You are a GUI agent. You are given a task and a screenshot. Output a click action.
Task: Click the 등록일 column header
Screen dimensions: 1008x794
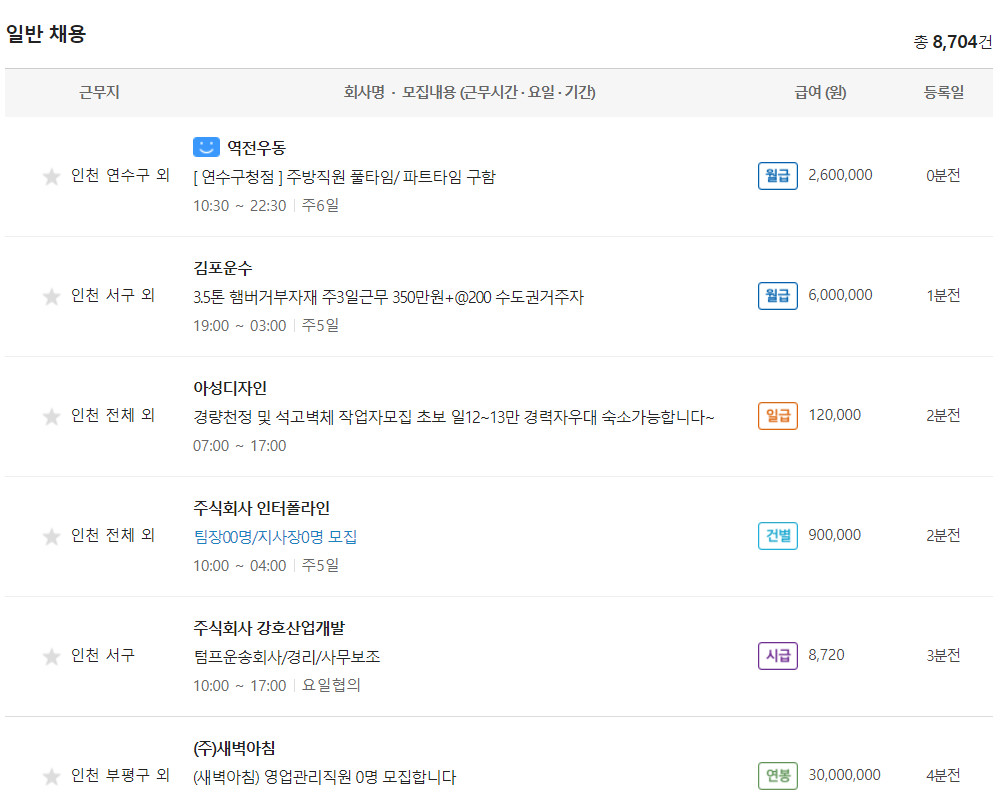tap(944, 93)
